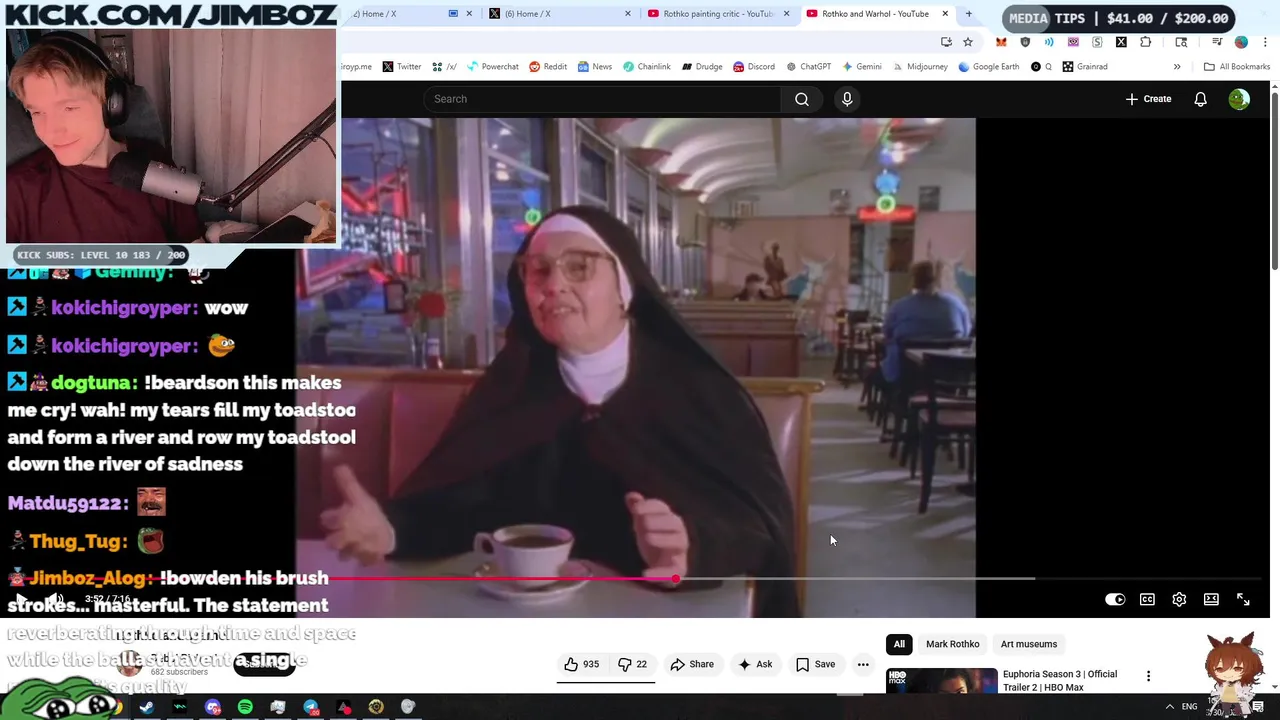Viewport: 1280px width, 720px height.
Task: Click the page vertical scrollbar
Action: (1274, 180)
